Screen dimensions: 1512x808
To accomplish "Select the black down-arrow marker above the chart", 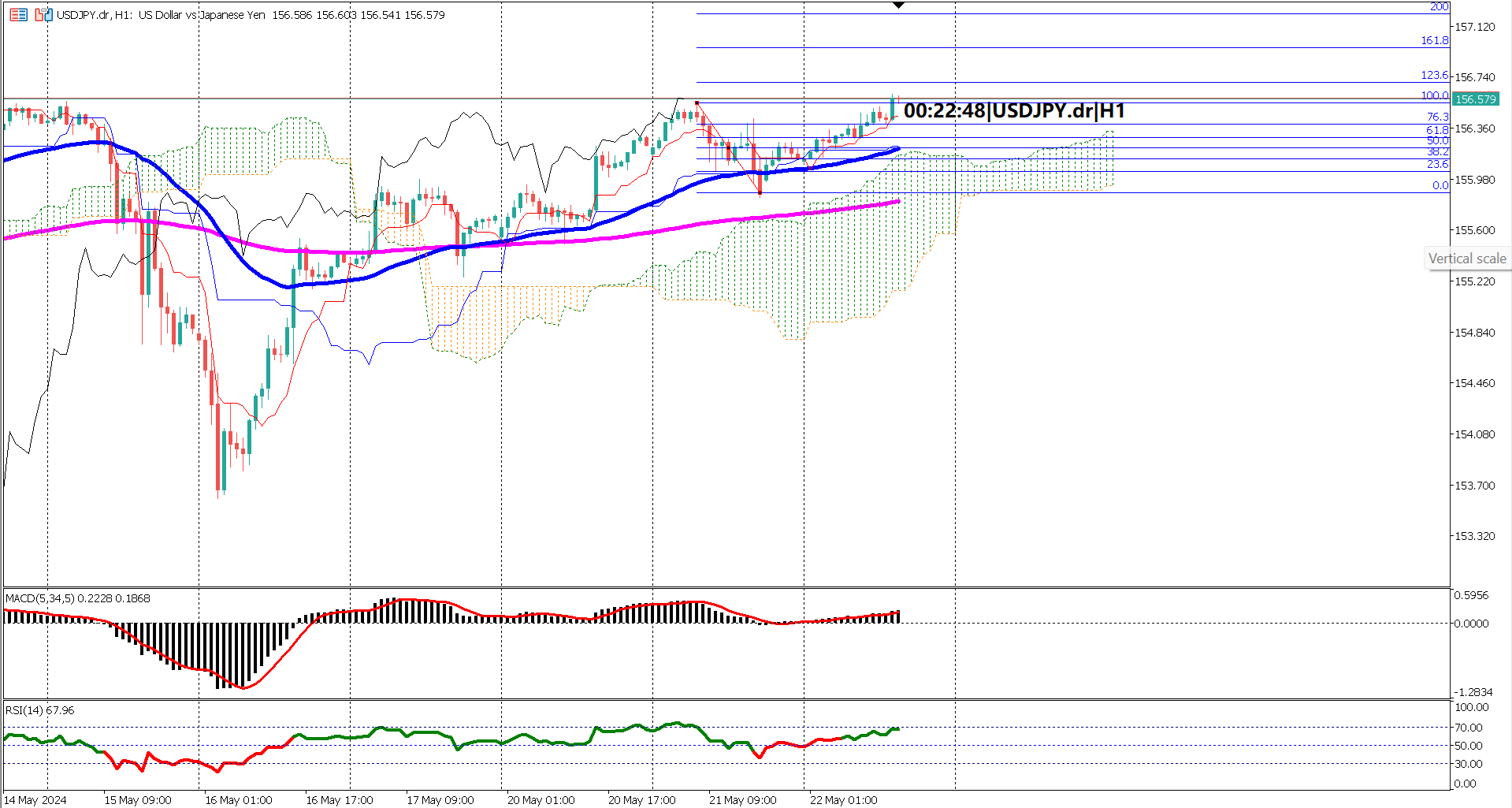I will click(897, 6).
